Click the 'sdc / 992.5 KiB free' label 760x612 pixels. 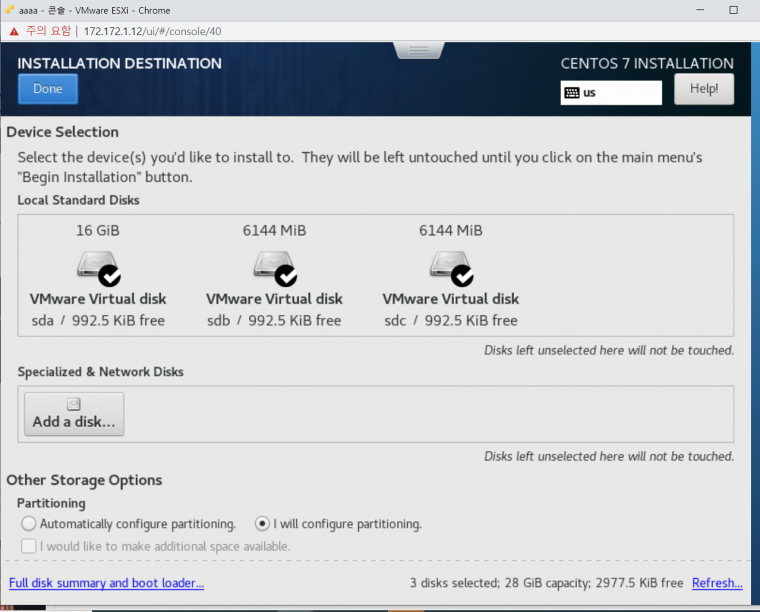(x=451, y=320)
